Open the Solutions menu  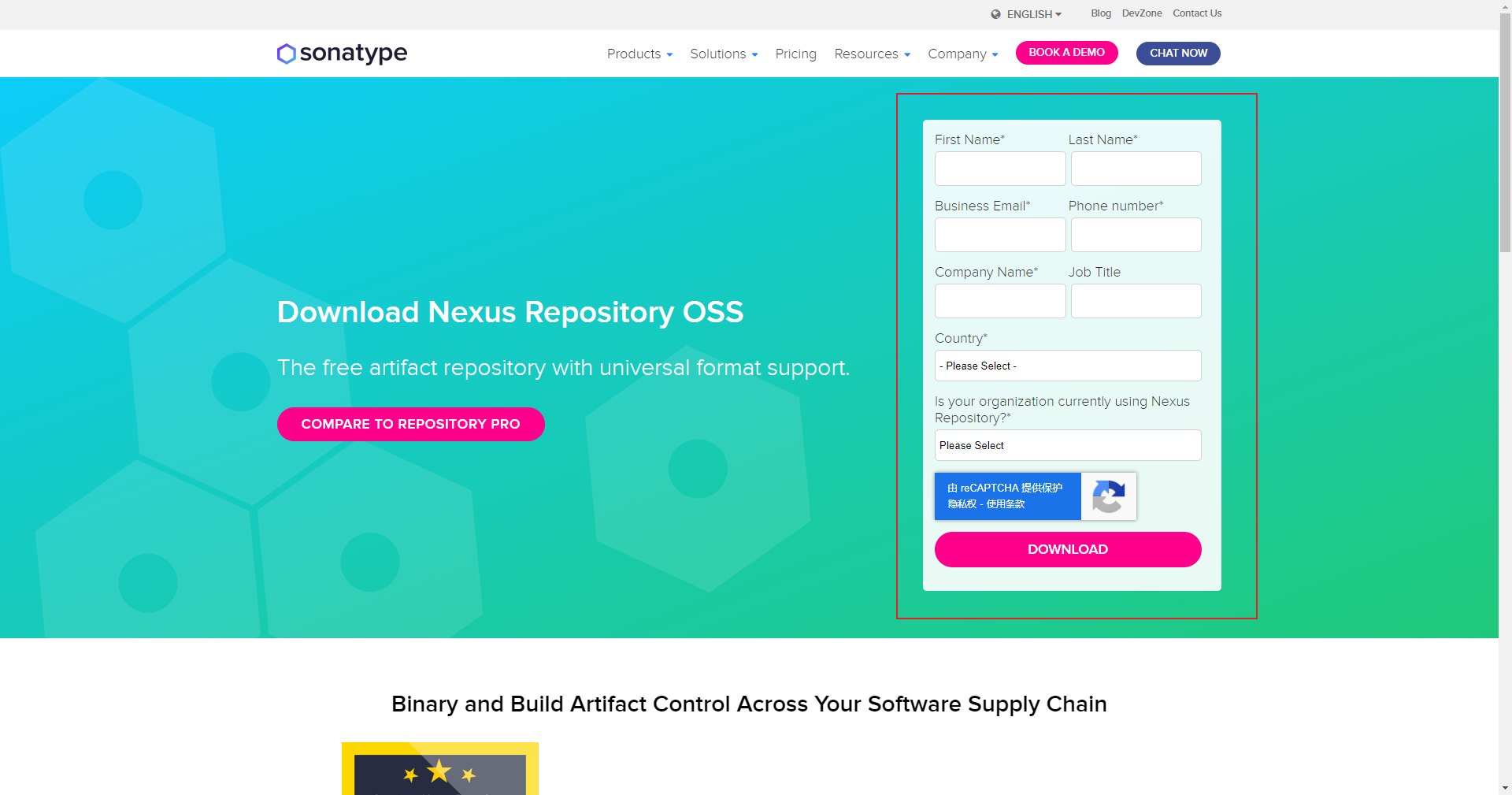[x=723, y=54]
